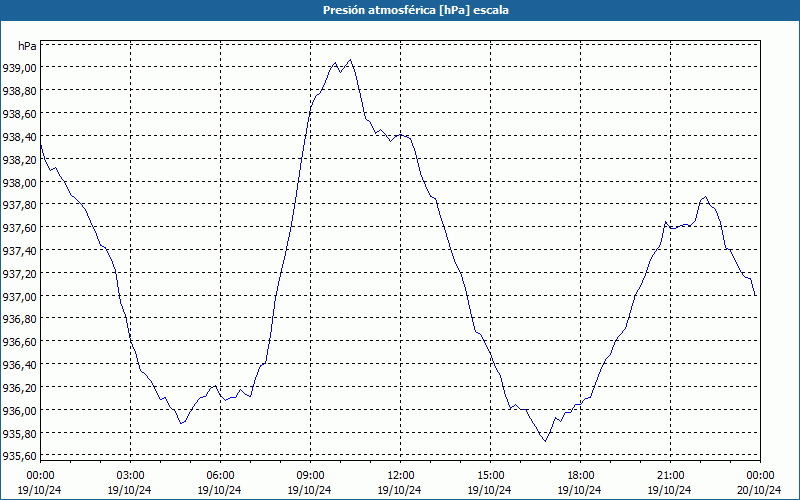Image resolution: width=800 pixels, height=500 pixels.
Task: Click the 21:00 time label
Action: (670, 476)
